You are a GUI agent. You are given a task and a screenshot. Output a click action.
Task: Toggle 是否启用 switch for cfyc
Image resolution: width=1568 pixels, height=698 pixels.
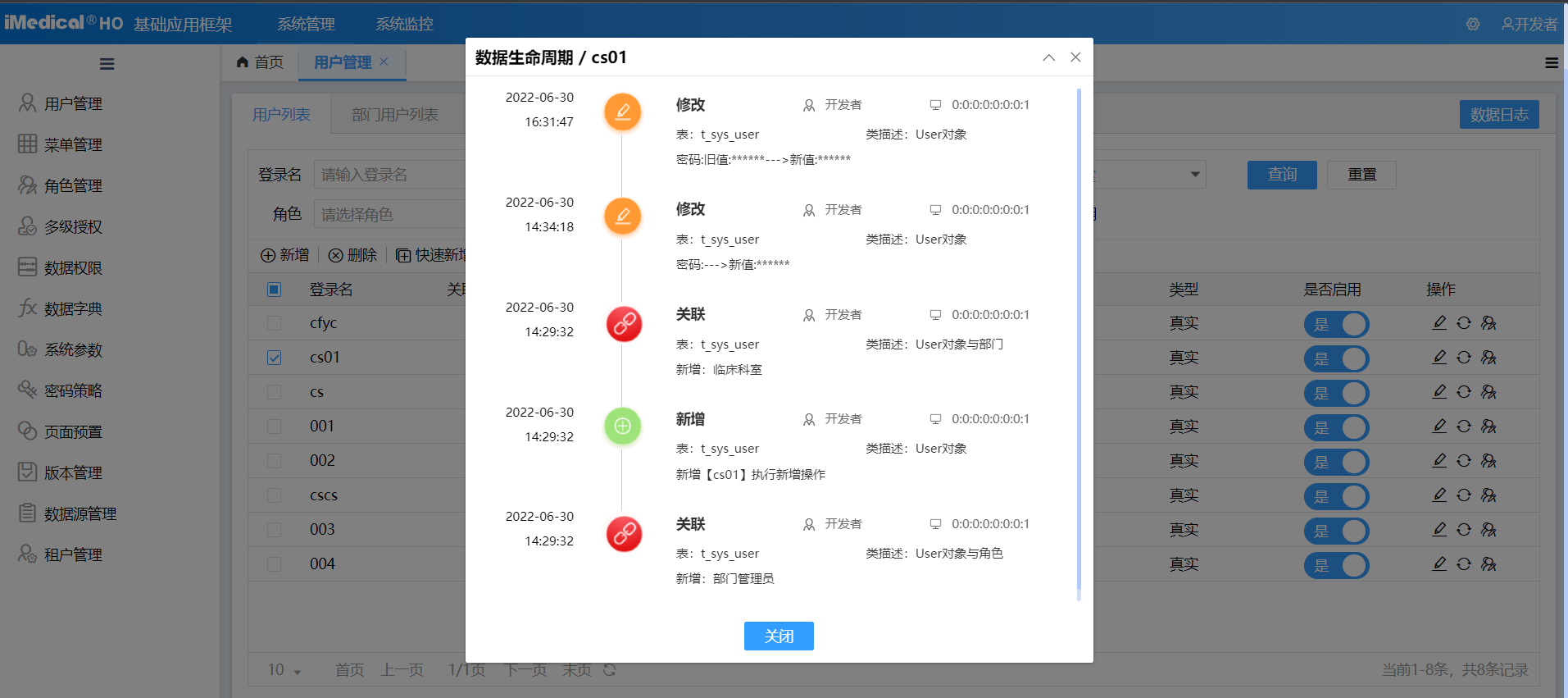coord(1336,325)
